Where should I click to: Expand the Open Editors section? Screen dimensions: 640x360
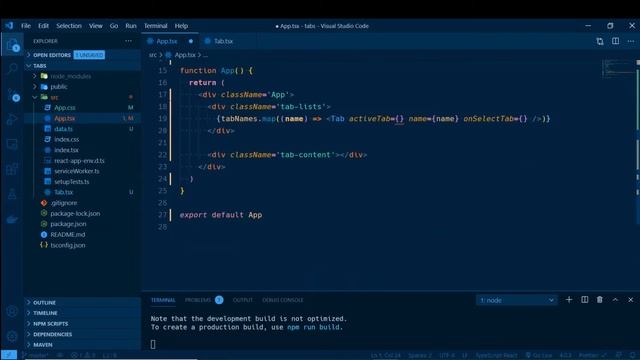[52, 55]
